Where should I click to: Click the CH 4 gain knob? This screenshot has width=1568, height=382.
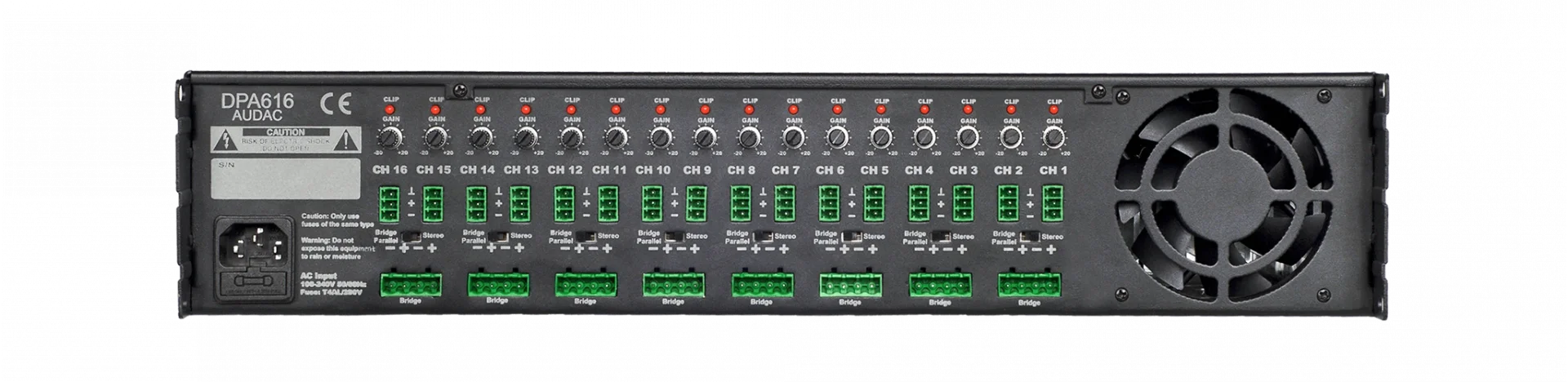pyautogui.click(x=924, y=136)
